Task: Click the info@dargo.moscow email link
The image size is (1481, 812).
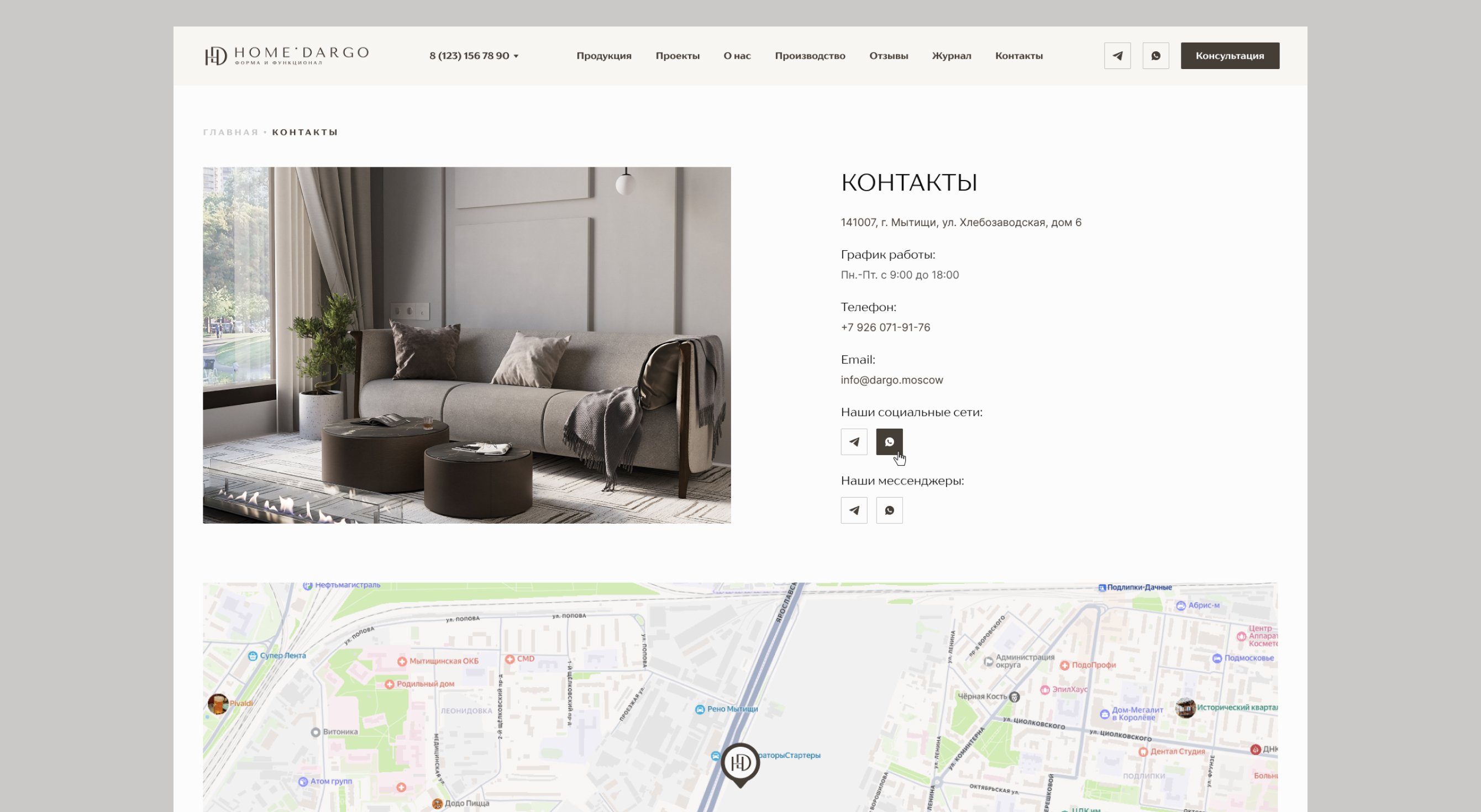Action: 891,380
